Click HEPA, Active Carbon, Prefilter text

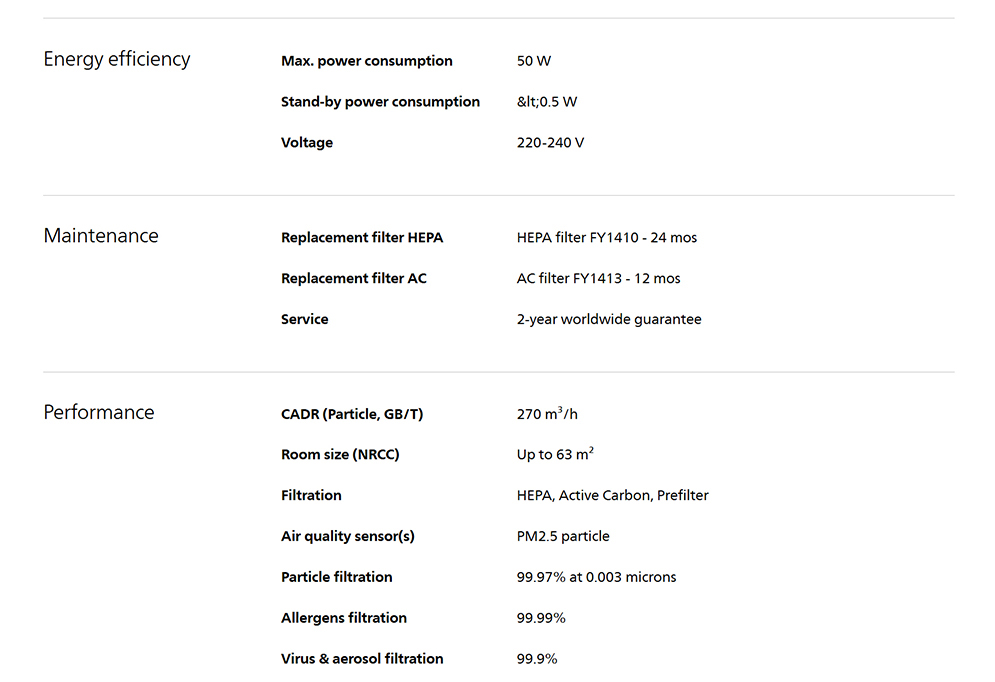[x=612, y=495]
